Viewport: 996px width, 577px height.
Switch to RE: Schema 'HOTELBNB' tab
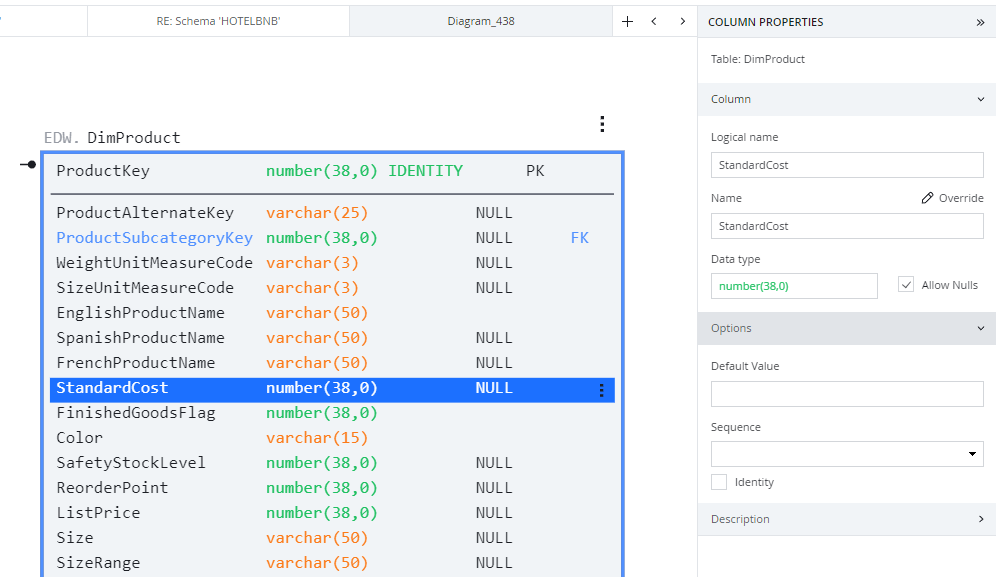coord(218,21)
